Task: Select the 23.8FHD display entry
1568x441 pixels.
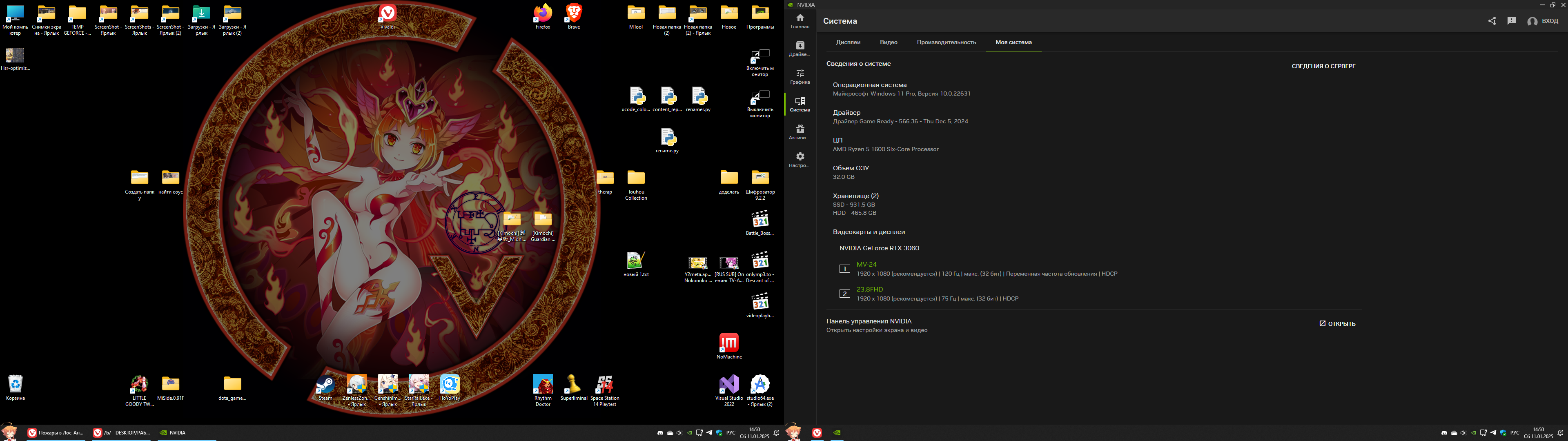Action: coord(869,290)
